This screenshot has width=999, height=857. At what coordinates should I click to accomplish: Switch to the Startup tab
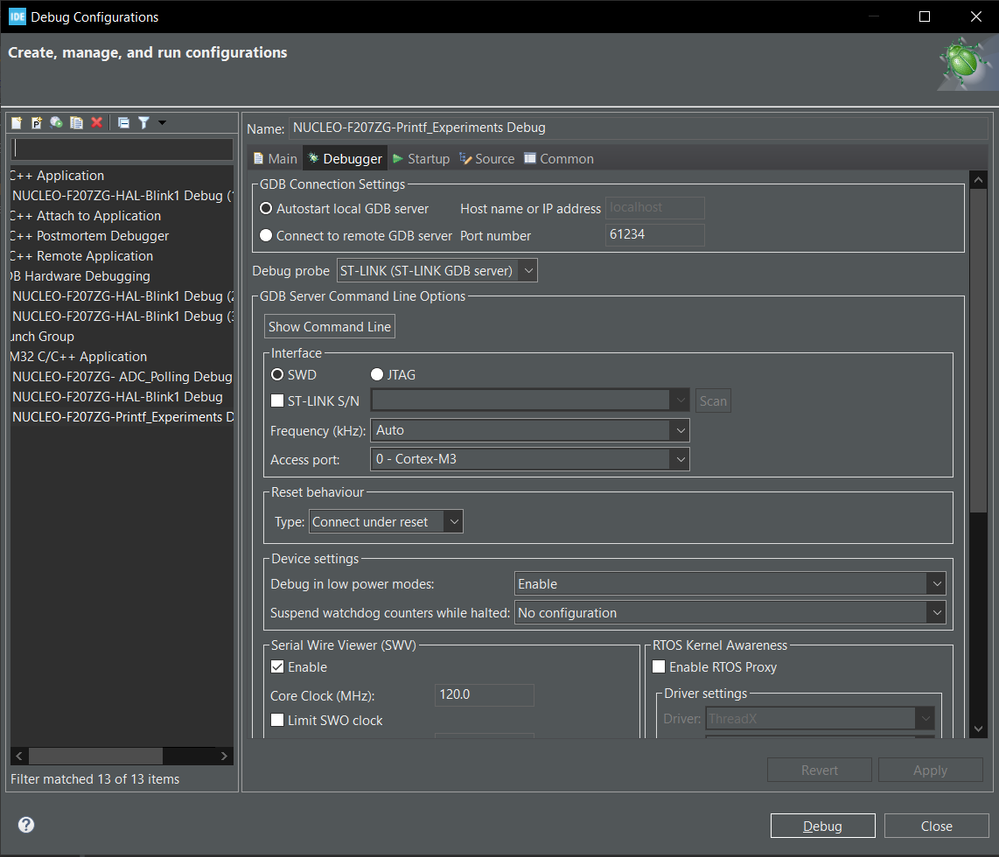coord(421,159)
